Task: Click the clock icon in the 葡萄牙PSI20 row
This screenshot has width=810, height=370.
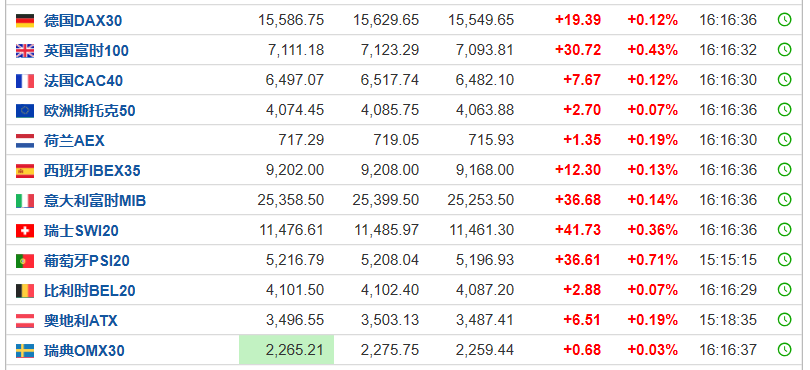Action: tap(784, 260)
